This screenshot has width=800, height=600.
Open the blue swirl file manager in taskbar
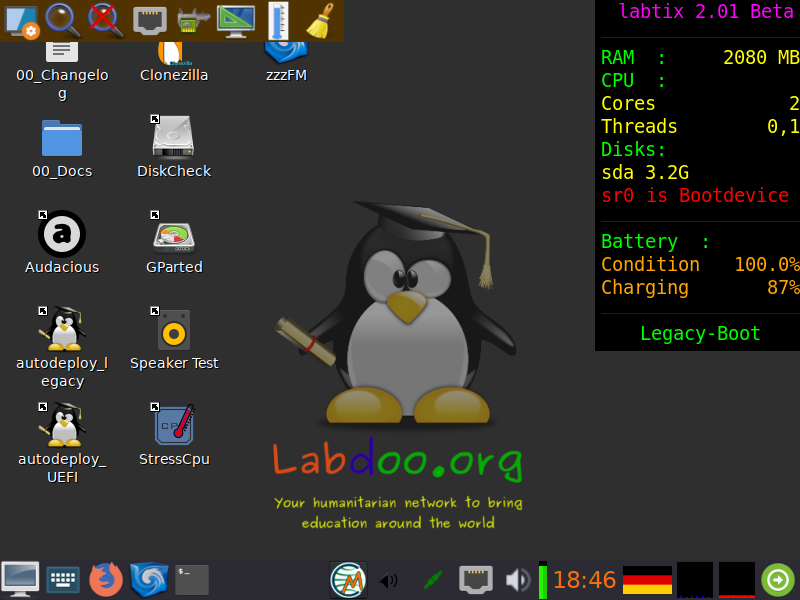(148, 580)
